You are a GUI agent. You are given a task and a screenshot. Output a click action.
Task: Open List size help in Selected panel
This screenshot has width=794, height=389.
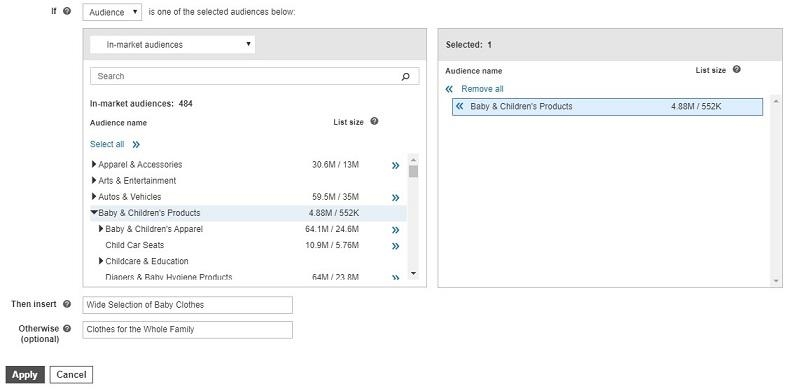pos(737,69)
